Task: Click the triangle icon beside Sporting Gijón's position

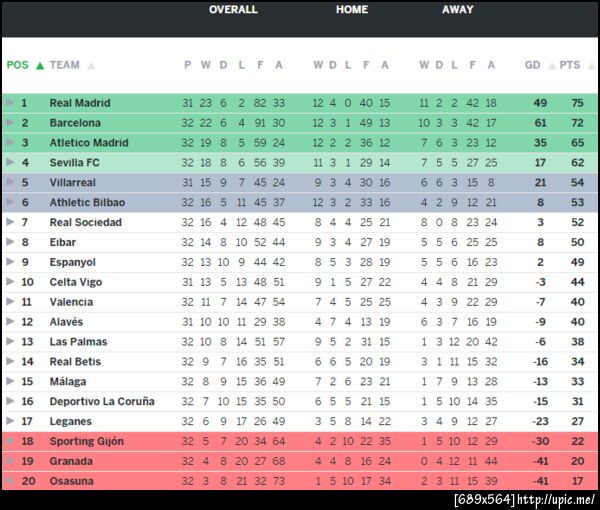Action: [10, 441]
